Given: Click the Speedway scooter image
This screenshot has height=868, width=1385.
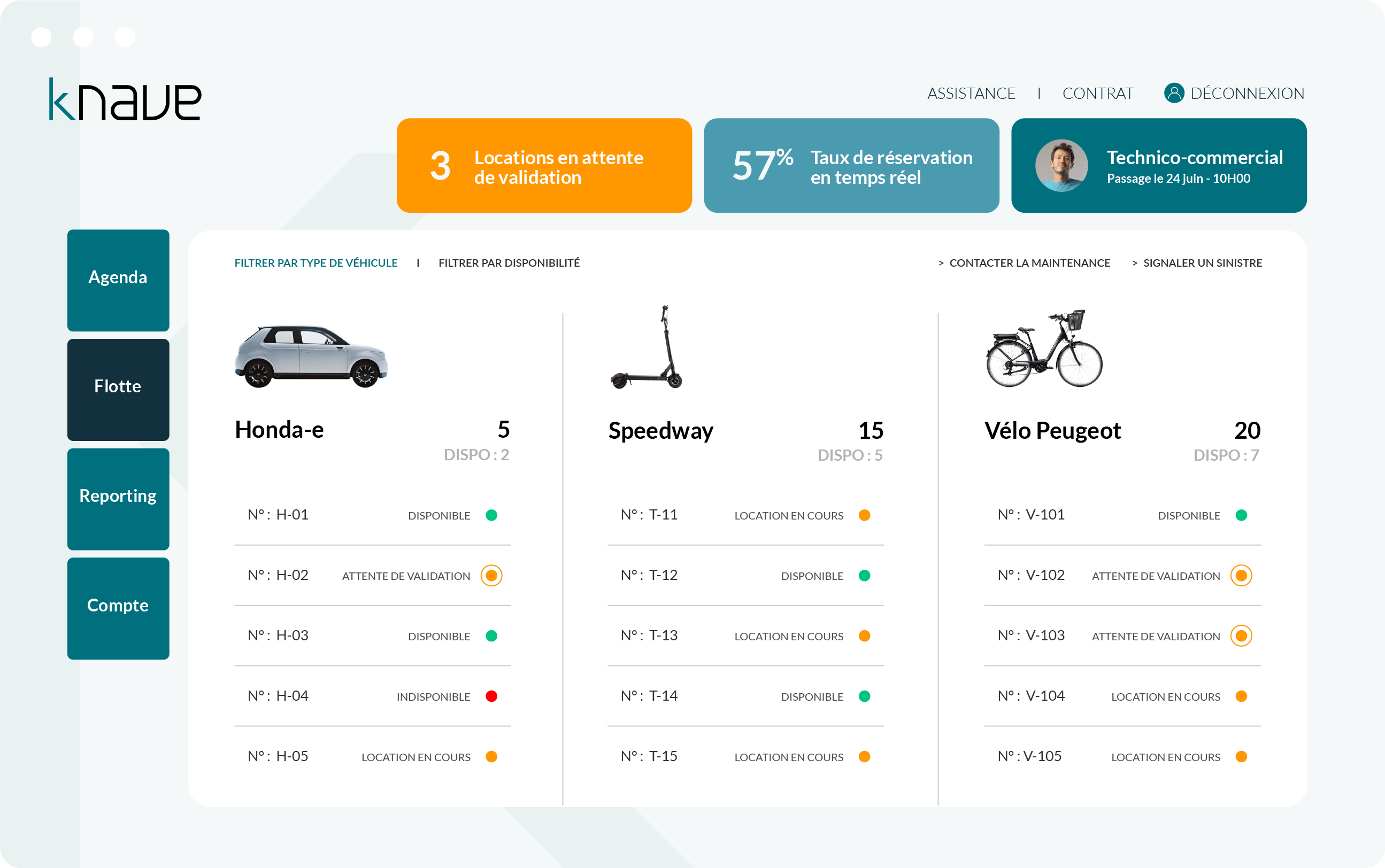Looking at the screenshot, I should pyautogui.click(x=647, y=347).
